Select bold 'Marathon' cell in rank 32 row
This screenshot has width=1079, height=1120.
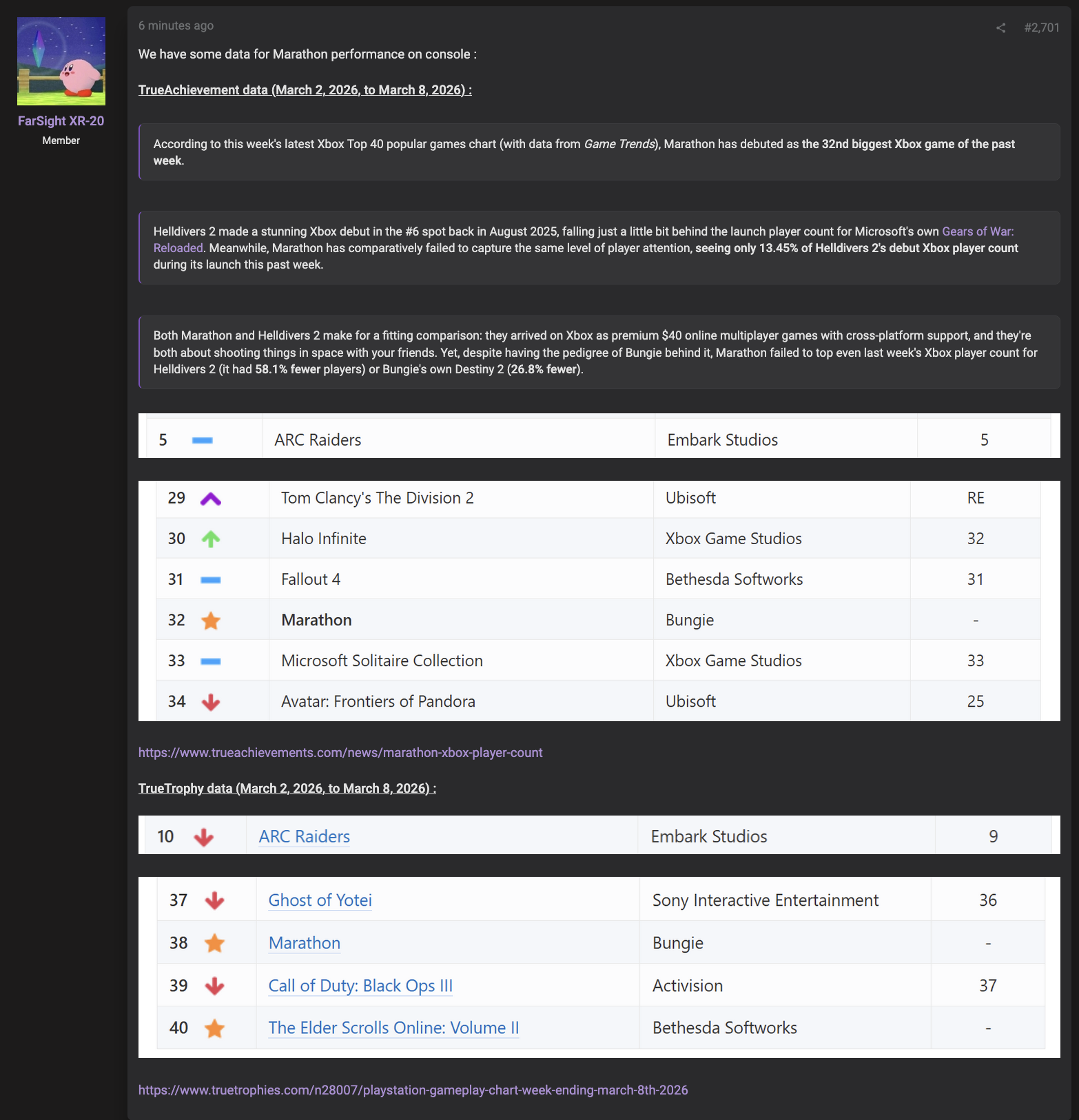point(461,620)
